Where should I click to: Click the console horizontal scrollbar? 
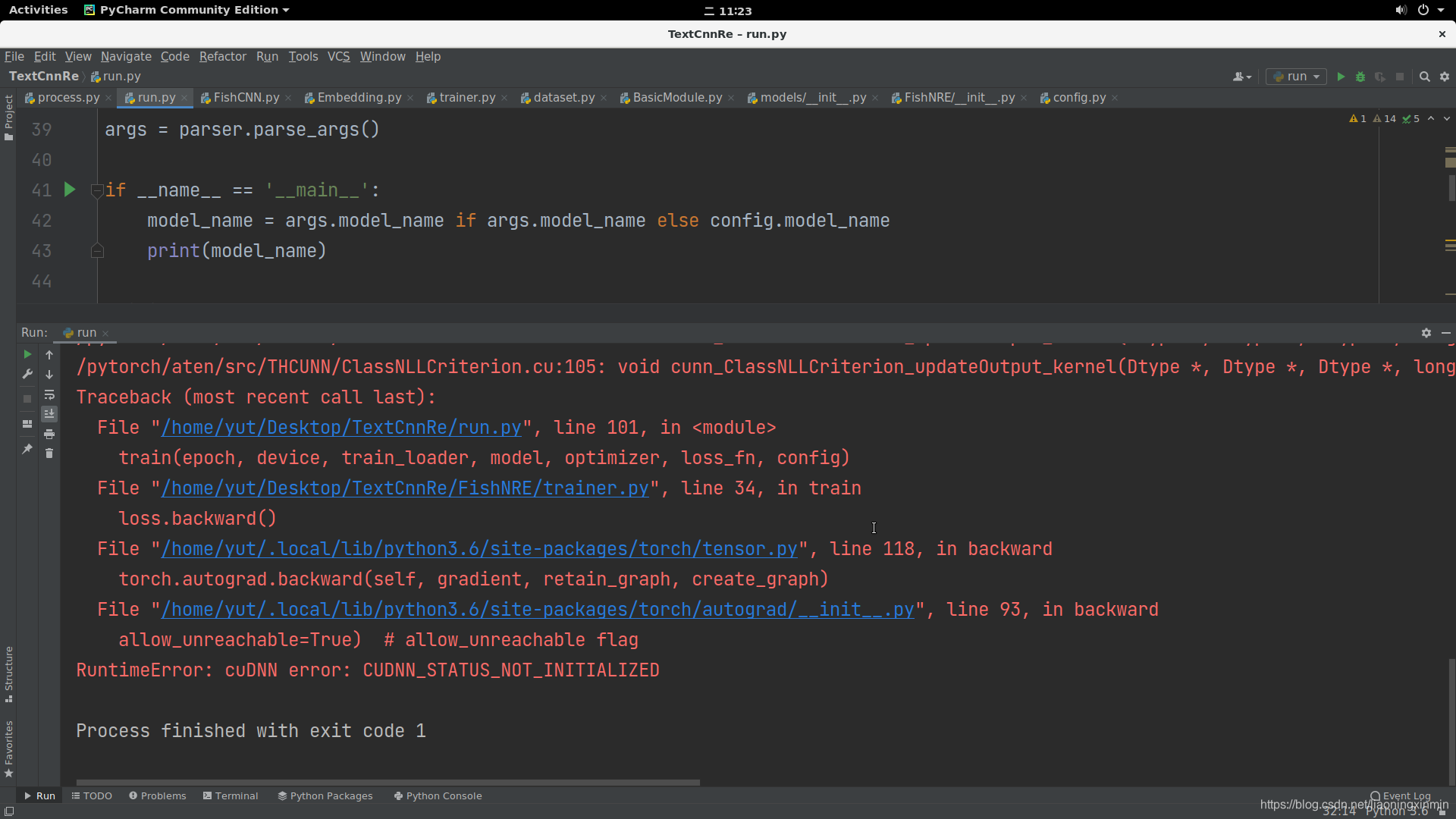click(388, 782)
